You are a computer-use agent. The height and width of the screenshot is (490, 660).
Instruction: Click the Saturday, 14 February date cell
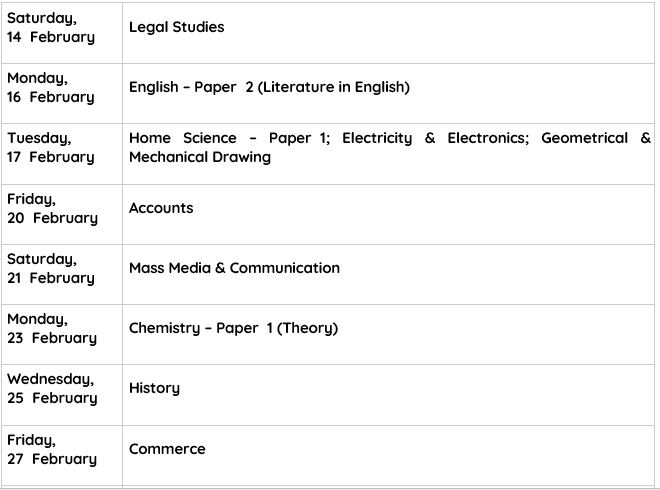coord(51,28)
